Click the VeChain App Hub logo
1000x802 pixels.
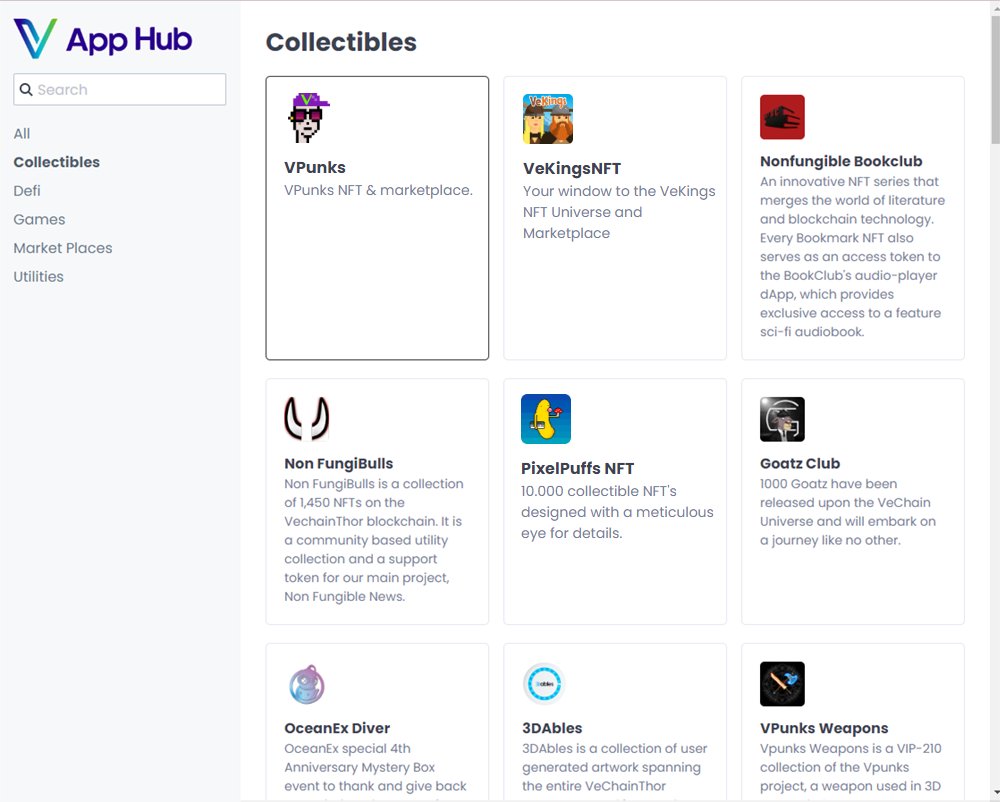102,39
